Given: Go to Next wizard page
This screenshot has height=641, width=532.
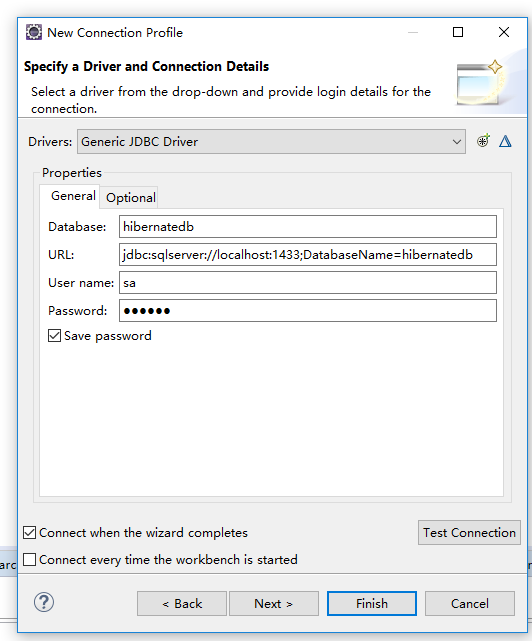Looking at the screenshot, I should coord(274,603).
